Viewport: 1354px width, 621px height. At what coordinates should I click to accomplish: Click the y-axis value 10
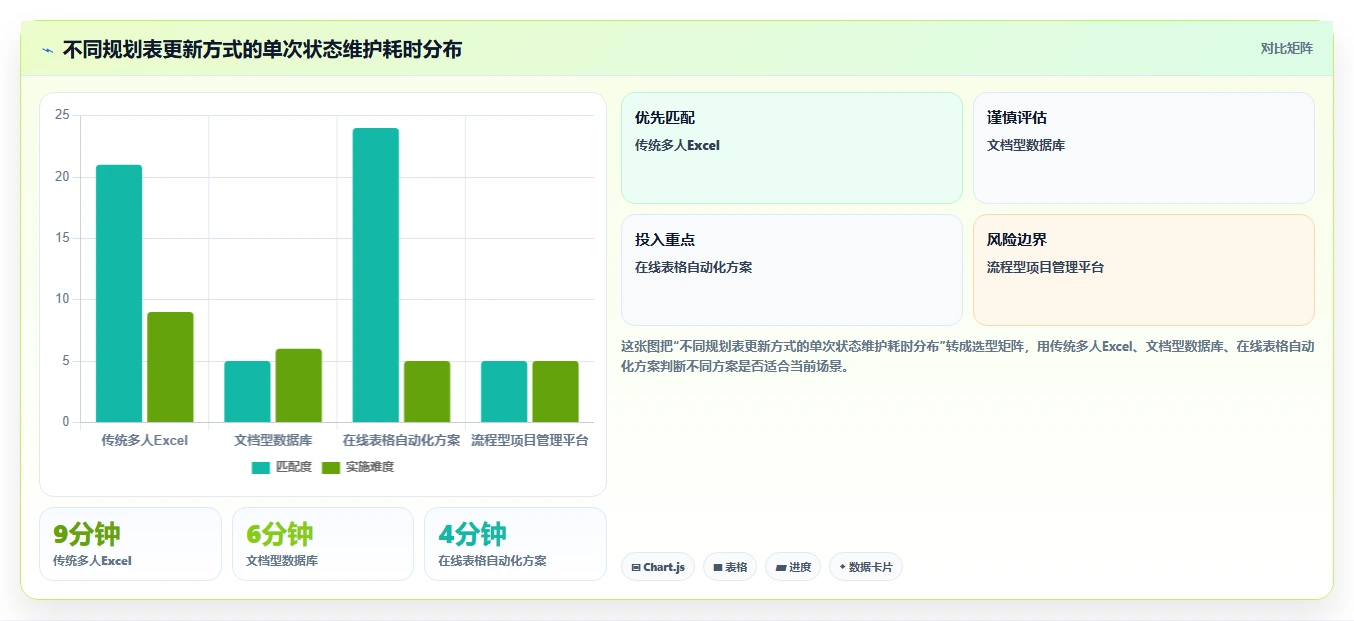pos(62,299)
